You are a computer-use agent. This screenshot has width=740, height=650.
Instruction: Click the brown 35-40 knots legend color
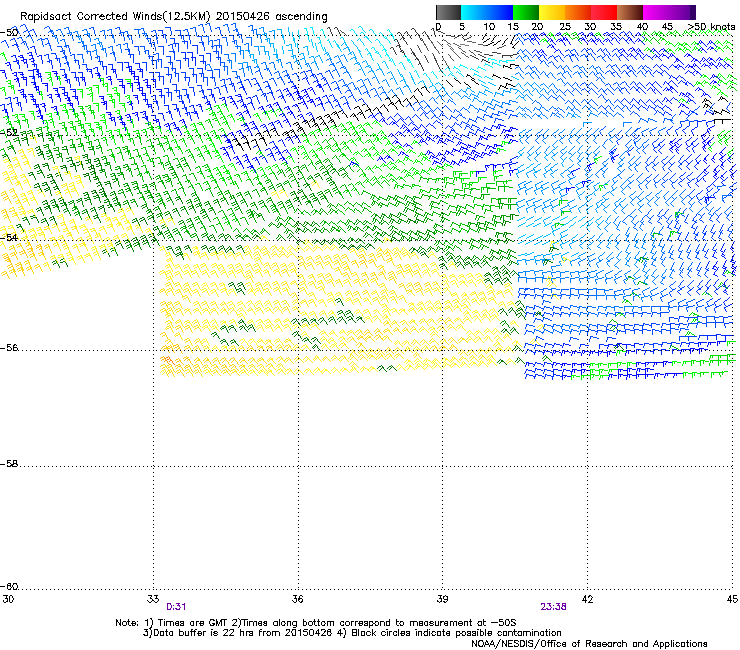[x=630, y=12]
